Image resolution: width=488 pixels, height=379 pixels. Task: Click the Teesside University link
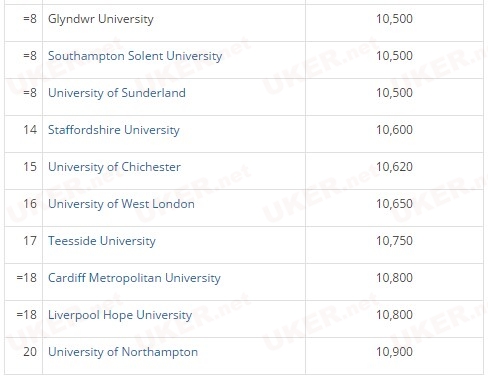point(102,241)
